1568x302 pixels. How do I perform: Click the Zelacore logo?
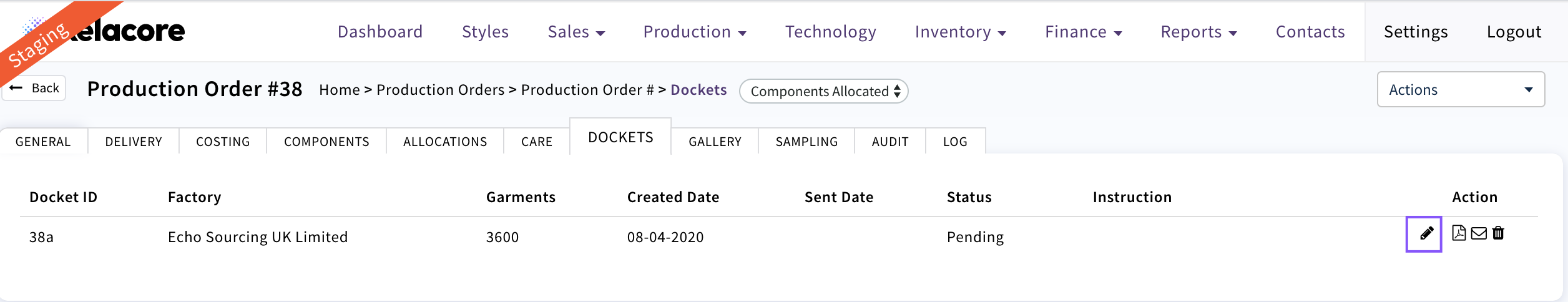tap(125, 31)
